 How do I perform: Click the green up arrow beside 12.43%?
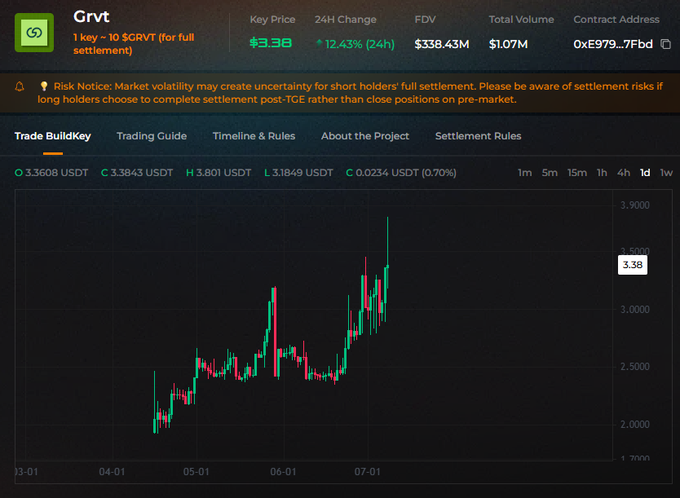point(319,43)
